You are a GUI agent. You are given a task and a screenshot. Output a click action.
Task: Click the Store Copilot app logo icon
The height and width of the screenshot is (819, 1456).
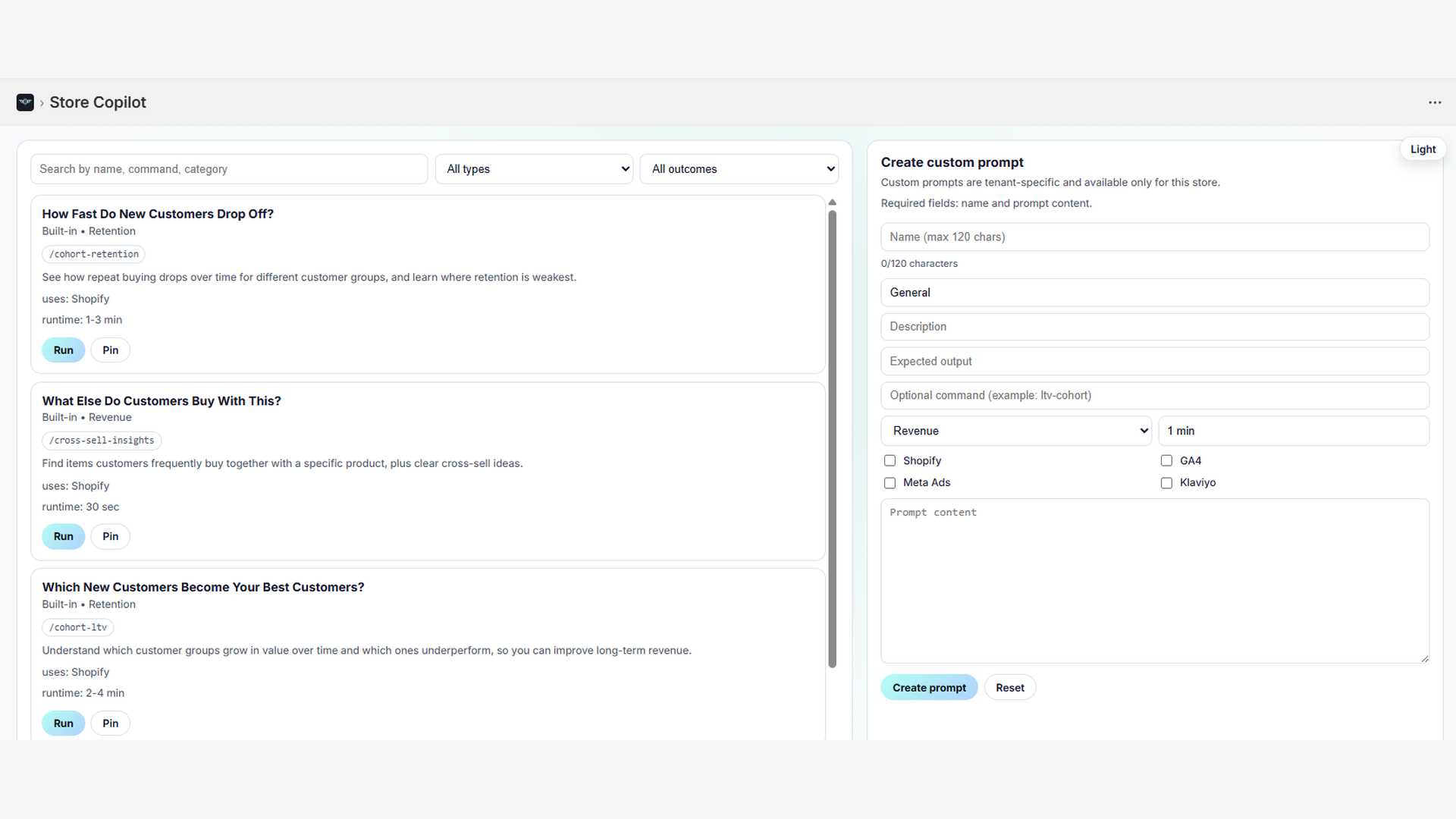[x=25, y=102]
